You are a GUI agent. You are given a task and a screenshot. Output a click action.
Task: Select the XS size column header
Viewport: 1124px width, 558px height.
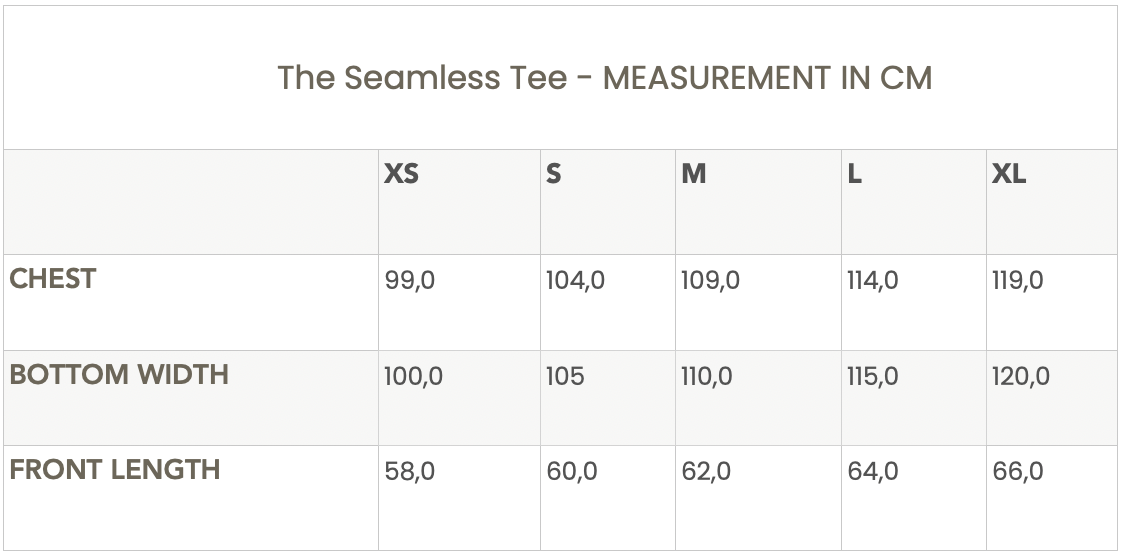pos(401,174)
